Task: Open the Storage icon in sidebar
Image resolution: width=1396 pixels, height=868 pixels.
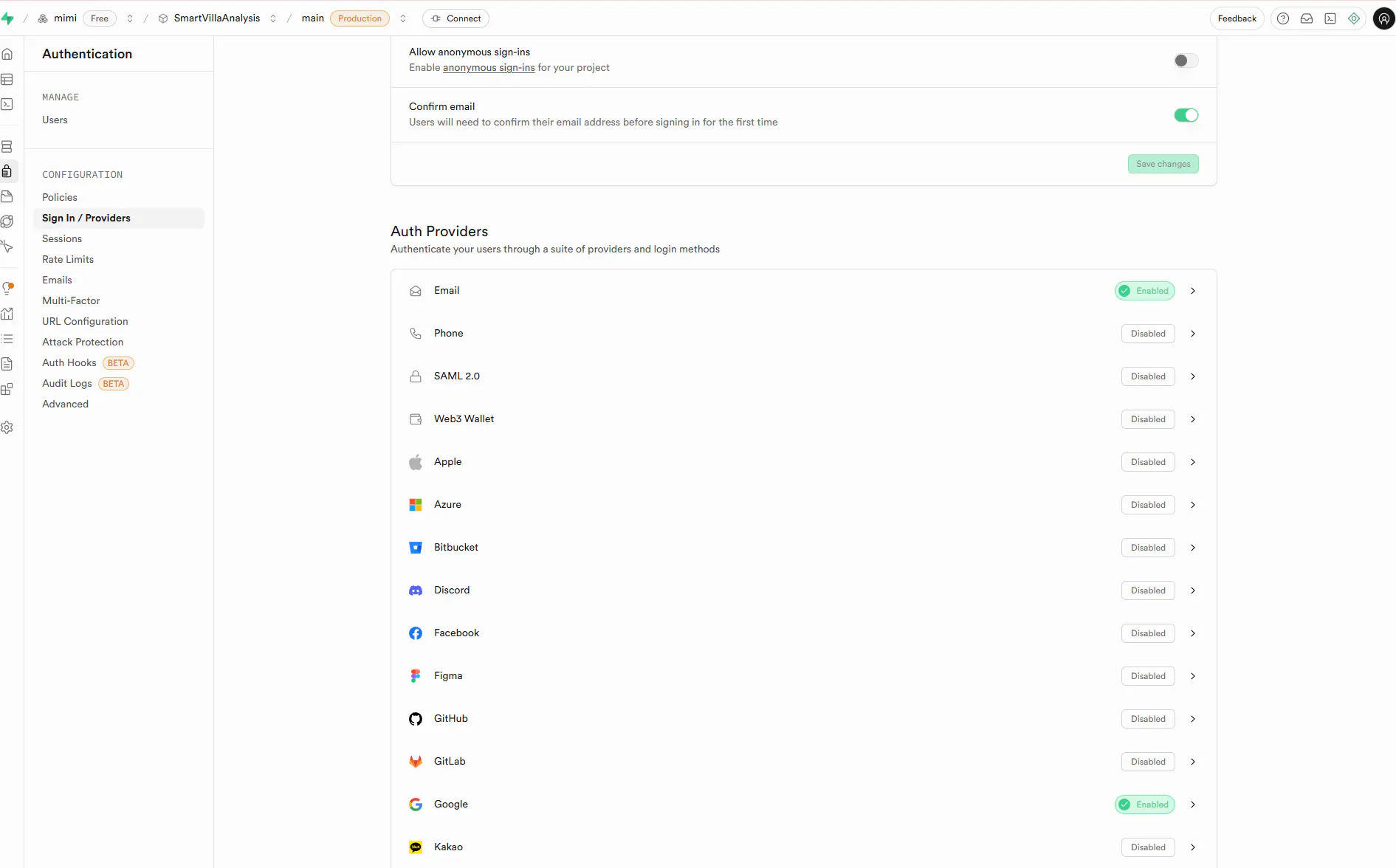Action: (7, 196)
